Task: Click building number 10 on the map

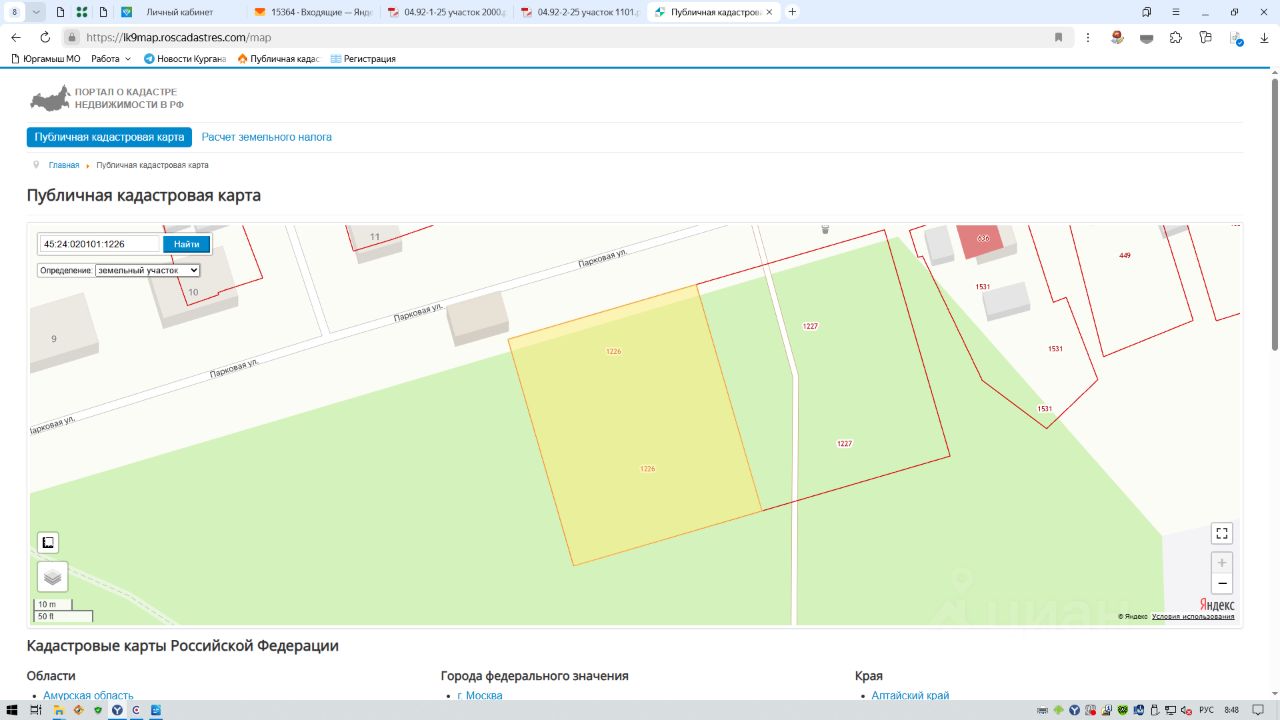Action: pyautogui.click(x=193, y=292)
